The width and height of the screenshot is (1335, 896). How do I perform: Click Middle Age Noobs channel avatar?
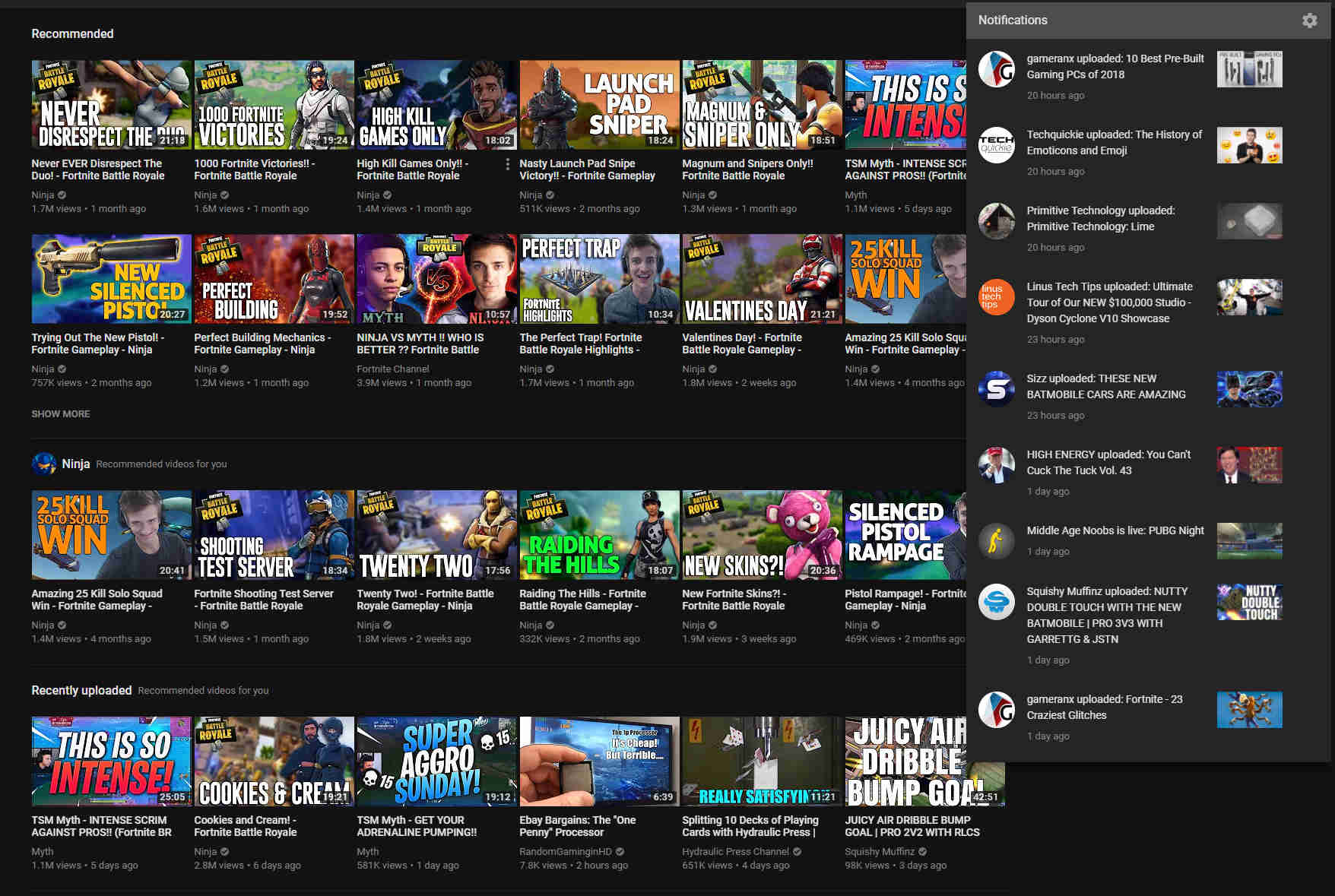click(996, 541)
